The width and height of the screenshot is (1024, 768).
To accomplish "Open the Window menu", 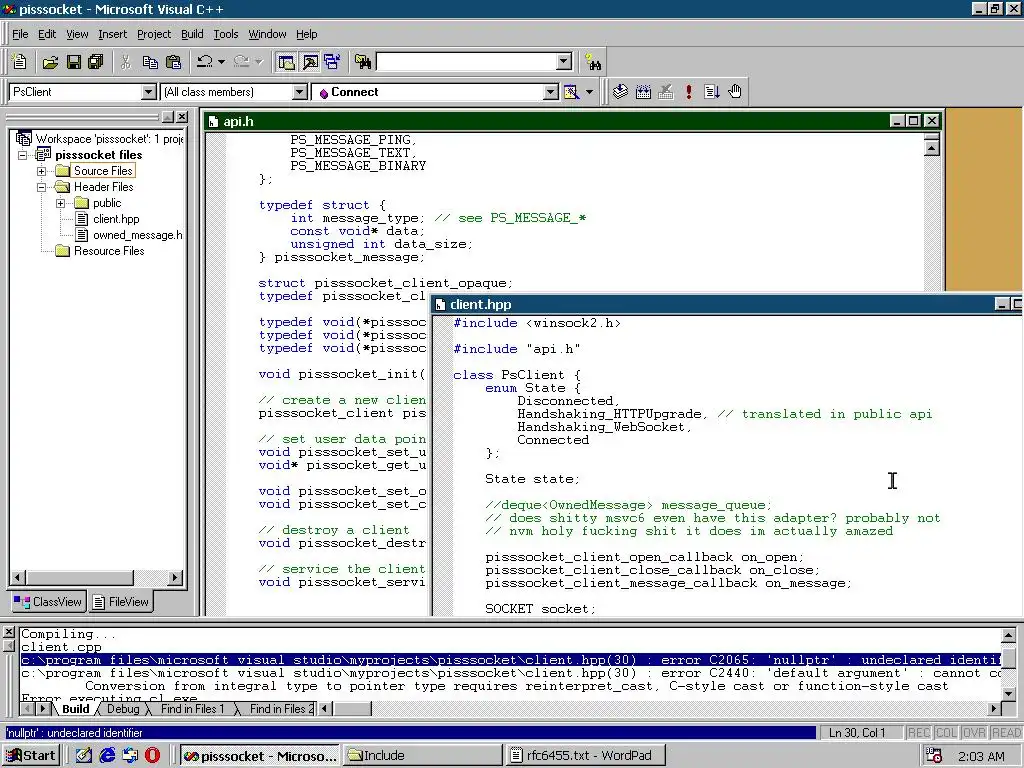I will point(267,34).
